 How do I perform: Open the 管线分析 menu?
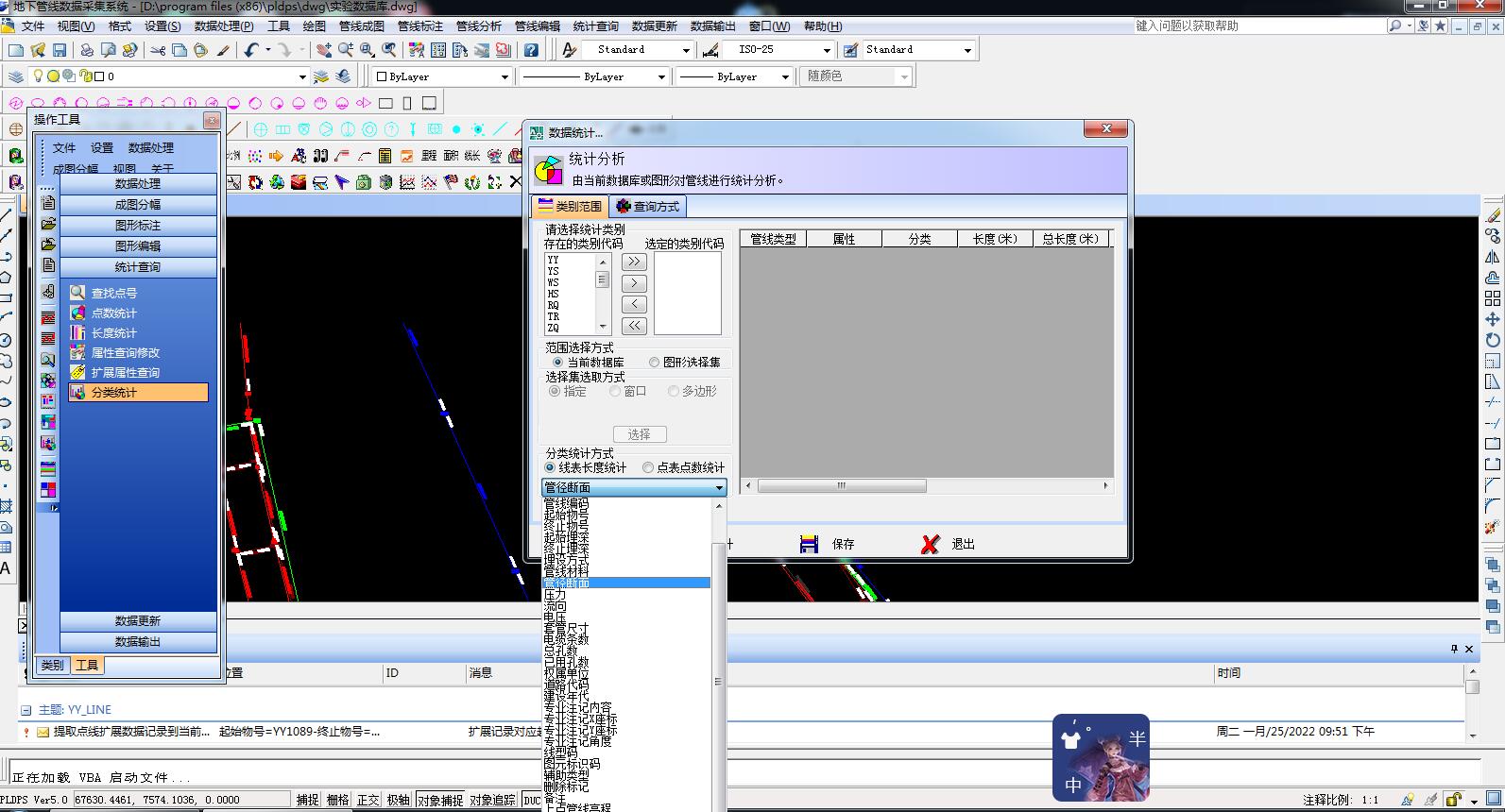click(478, 26)
